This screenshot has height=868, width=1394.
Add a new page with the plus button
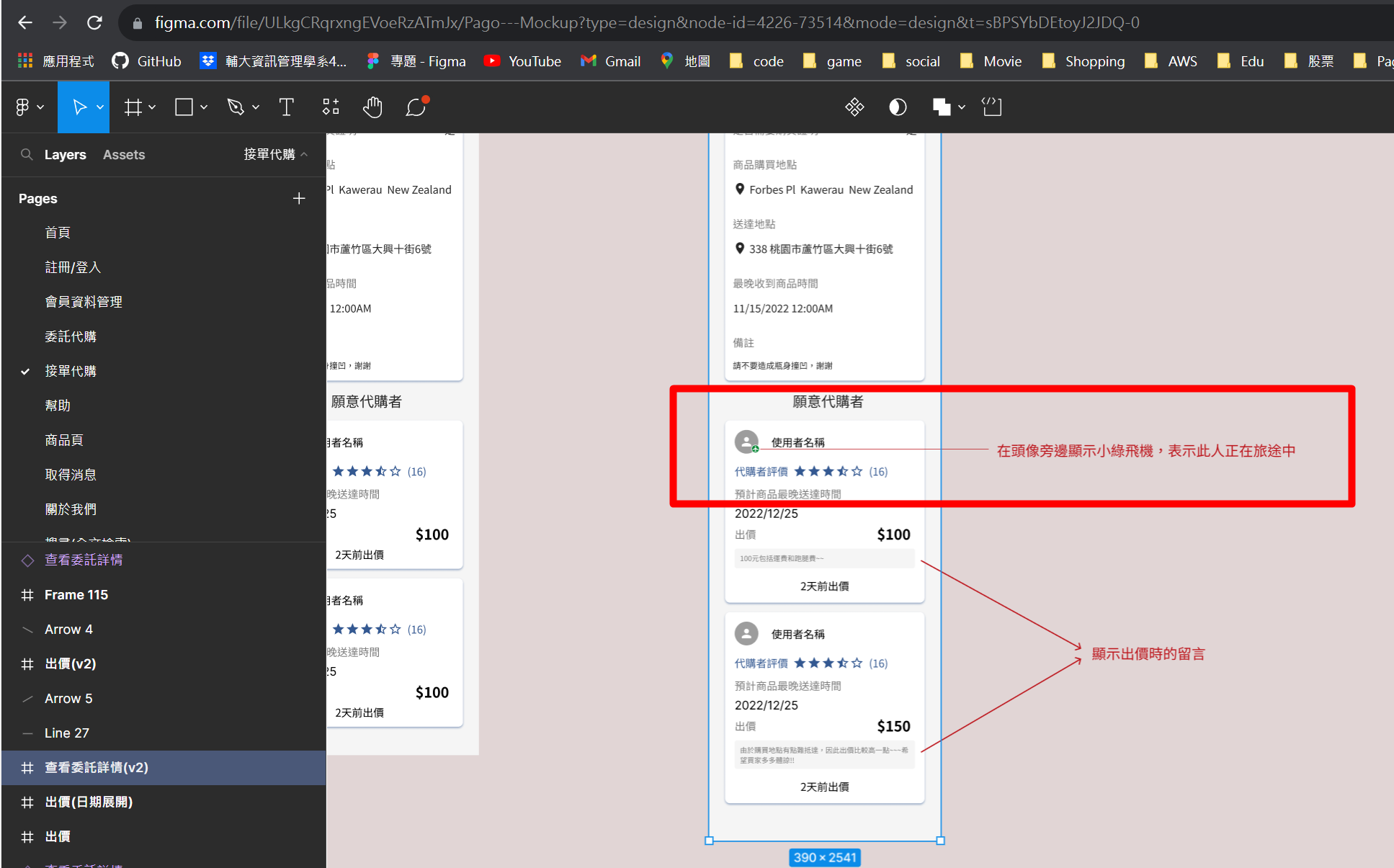point(299,198)
